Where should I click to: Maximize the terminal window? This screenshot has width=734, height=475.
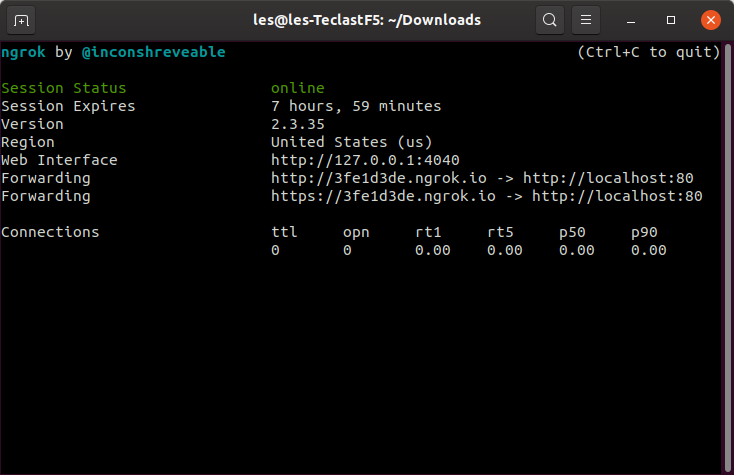coord(671,20)
